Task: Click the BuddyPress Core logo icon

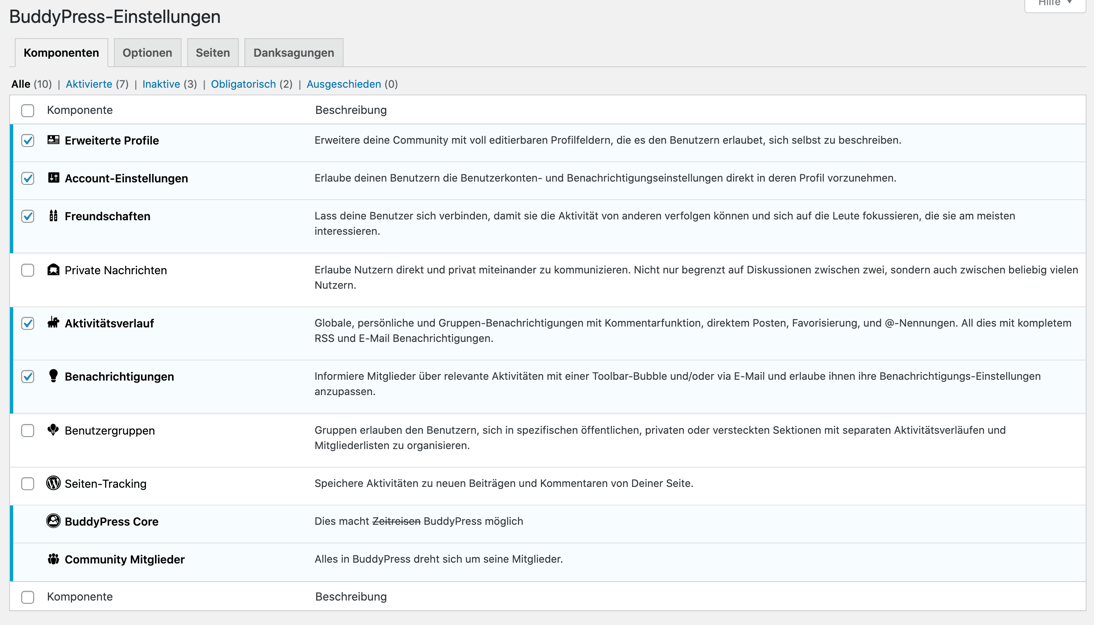Action: (x=53, y=520)
